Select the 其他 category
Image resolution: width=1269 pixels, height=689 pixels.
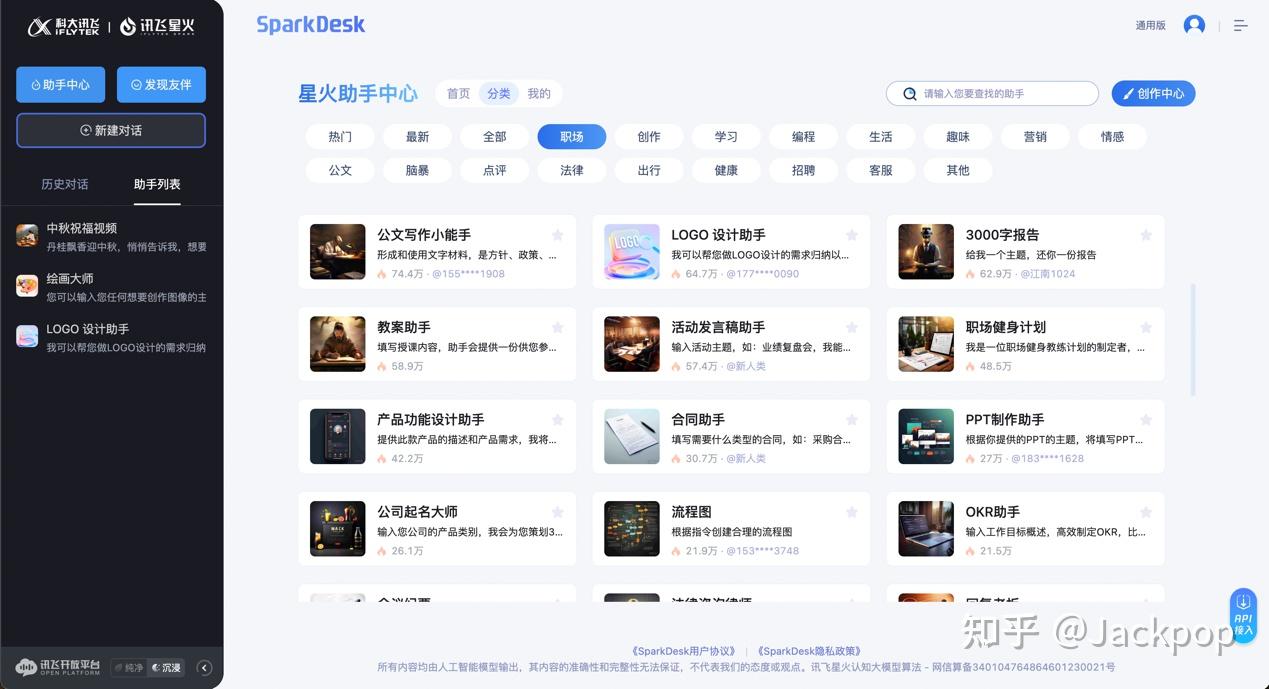[x=958, y=170]
